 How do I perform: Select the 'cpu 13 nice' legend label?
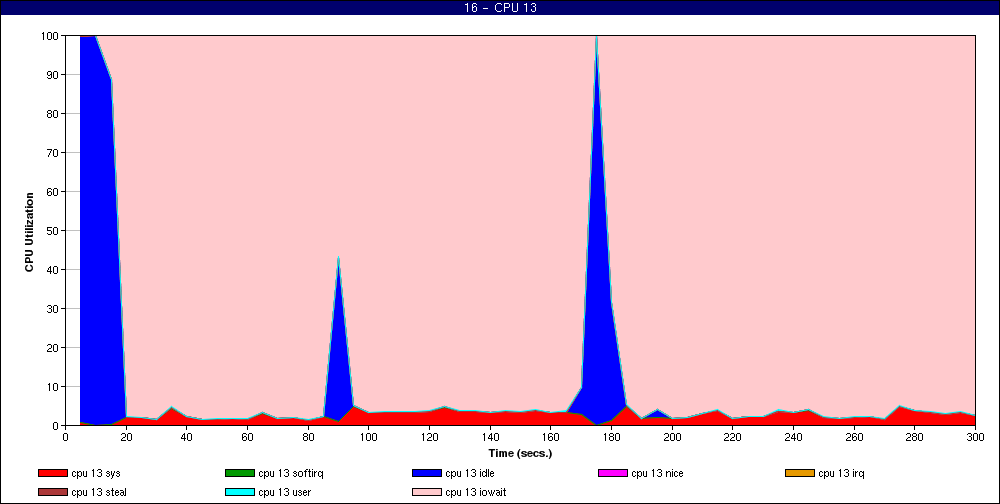657,473
